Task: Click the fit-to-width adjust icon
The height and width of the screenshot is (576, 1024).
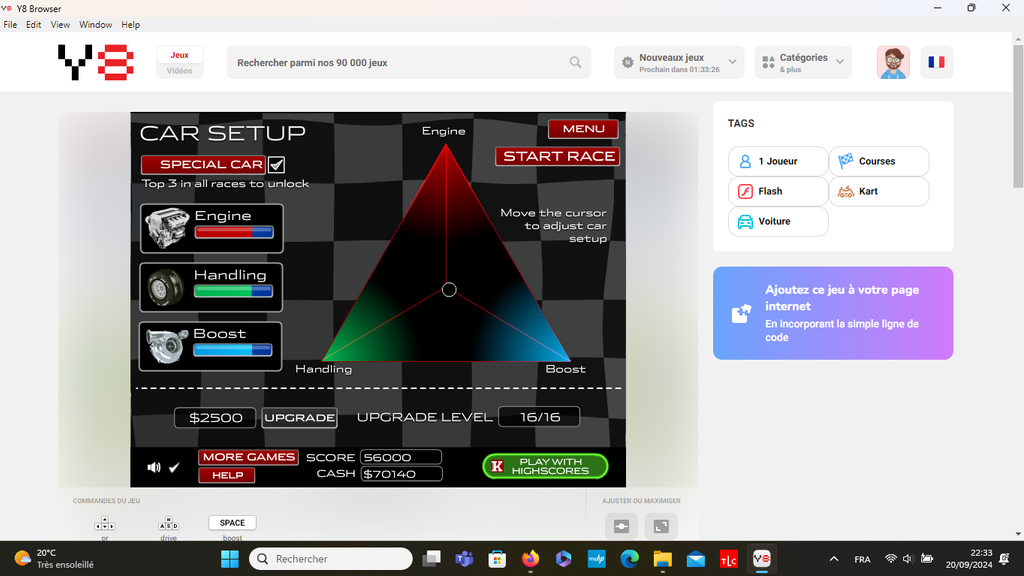Action: point(621,526)
